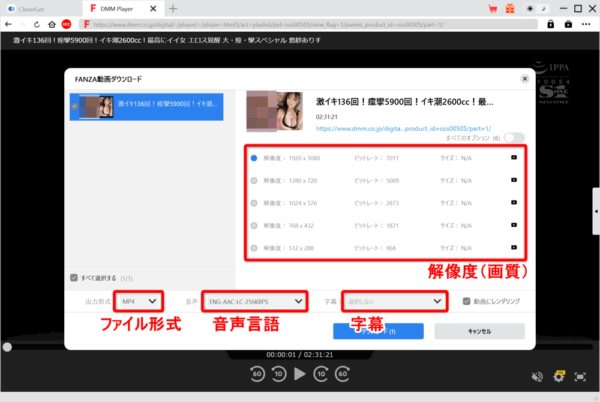Skip forward 60 seconds button
This screenshot has width=600, height=402.
point(342,374)
